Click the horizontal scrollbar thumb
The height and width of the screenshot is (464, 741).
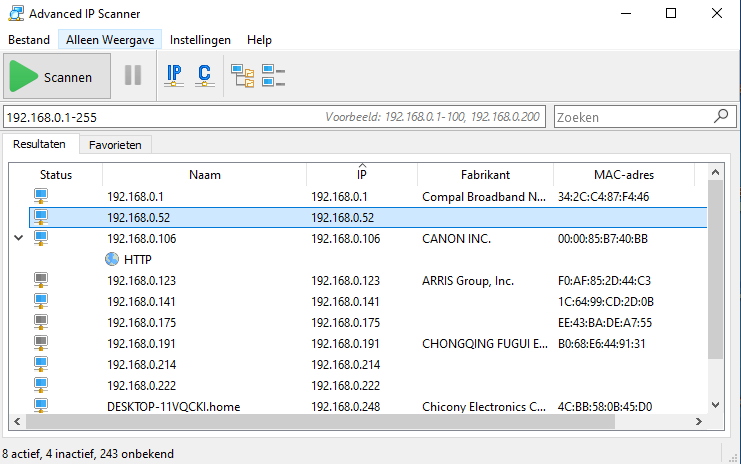point(320,421)
